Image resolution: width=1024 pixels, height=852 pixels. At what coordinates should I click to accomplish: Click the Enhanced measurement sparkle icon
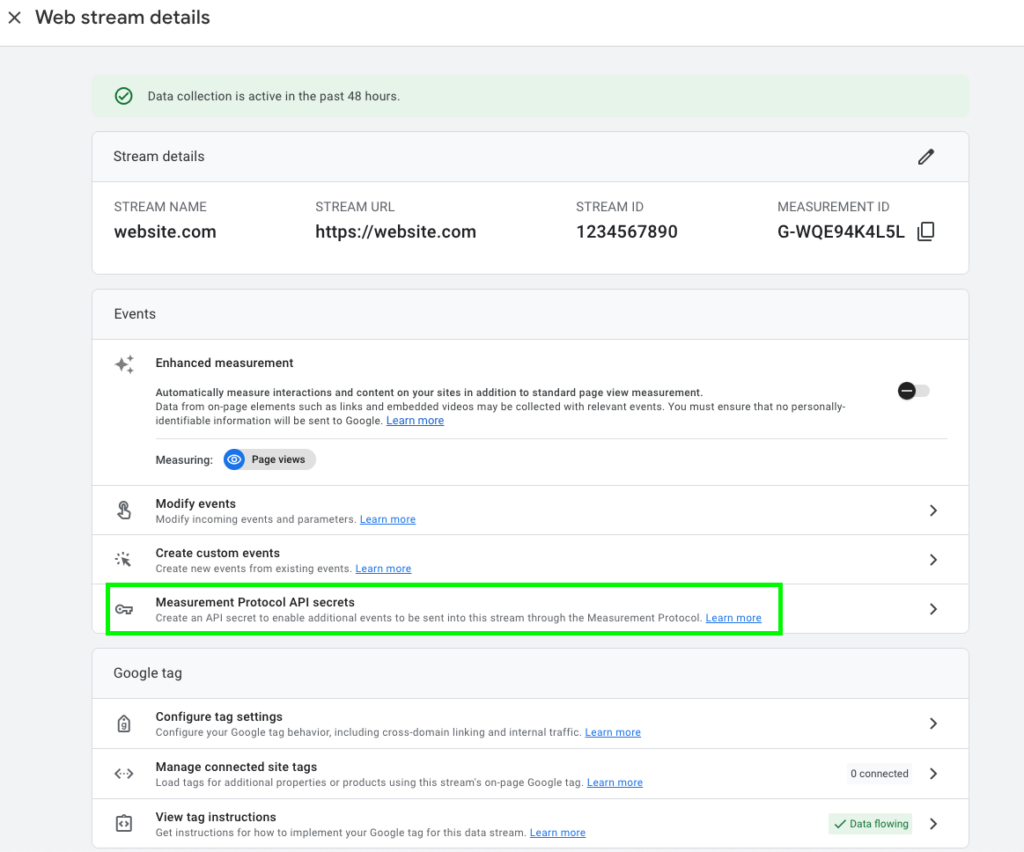pyautogui.click(x=124, y=364)
